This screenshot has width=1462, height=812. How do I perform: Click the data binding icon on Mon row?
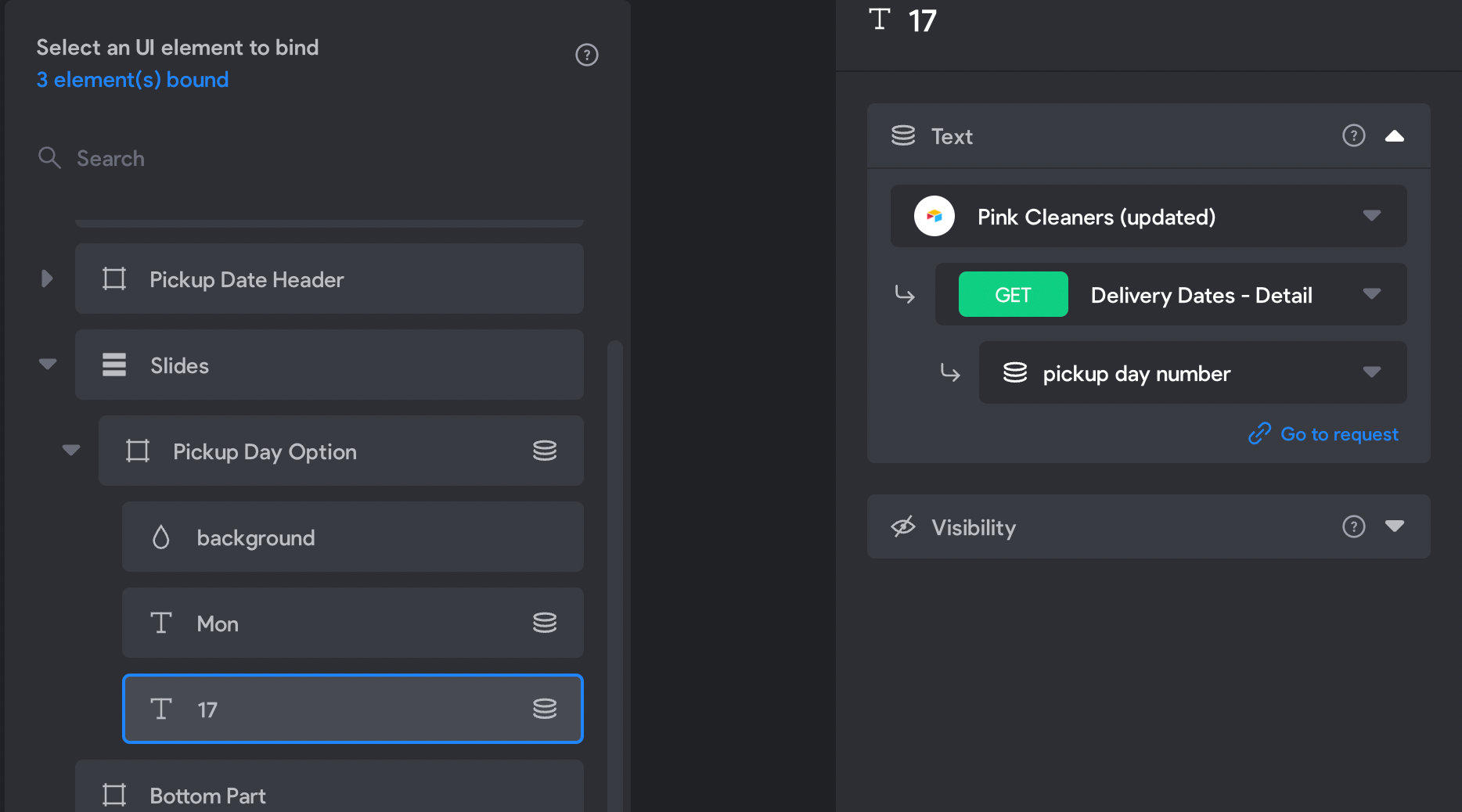[545, 623]
